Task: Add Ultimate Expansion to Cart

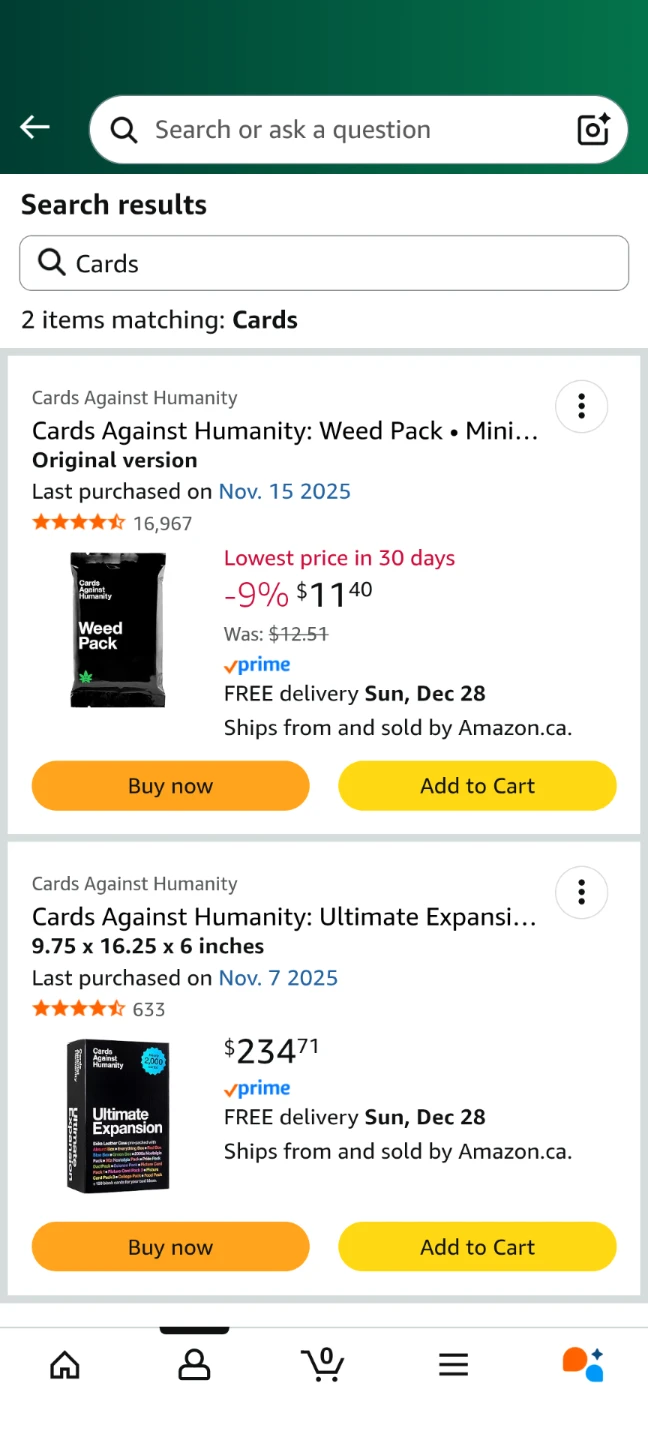Action: 477,1247
